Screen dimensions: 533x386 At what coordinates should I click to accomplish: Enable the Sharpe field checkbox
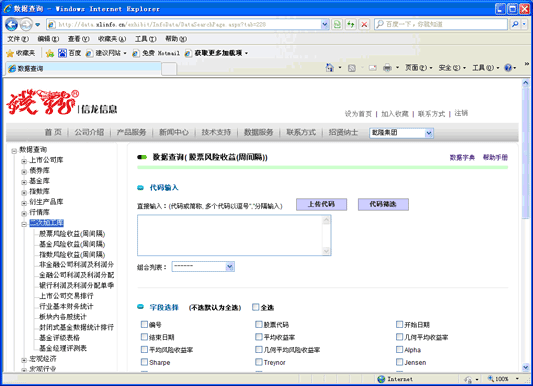coord(144,362)
